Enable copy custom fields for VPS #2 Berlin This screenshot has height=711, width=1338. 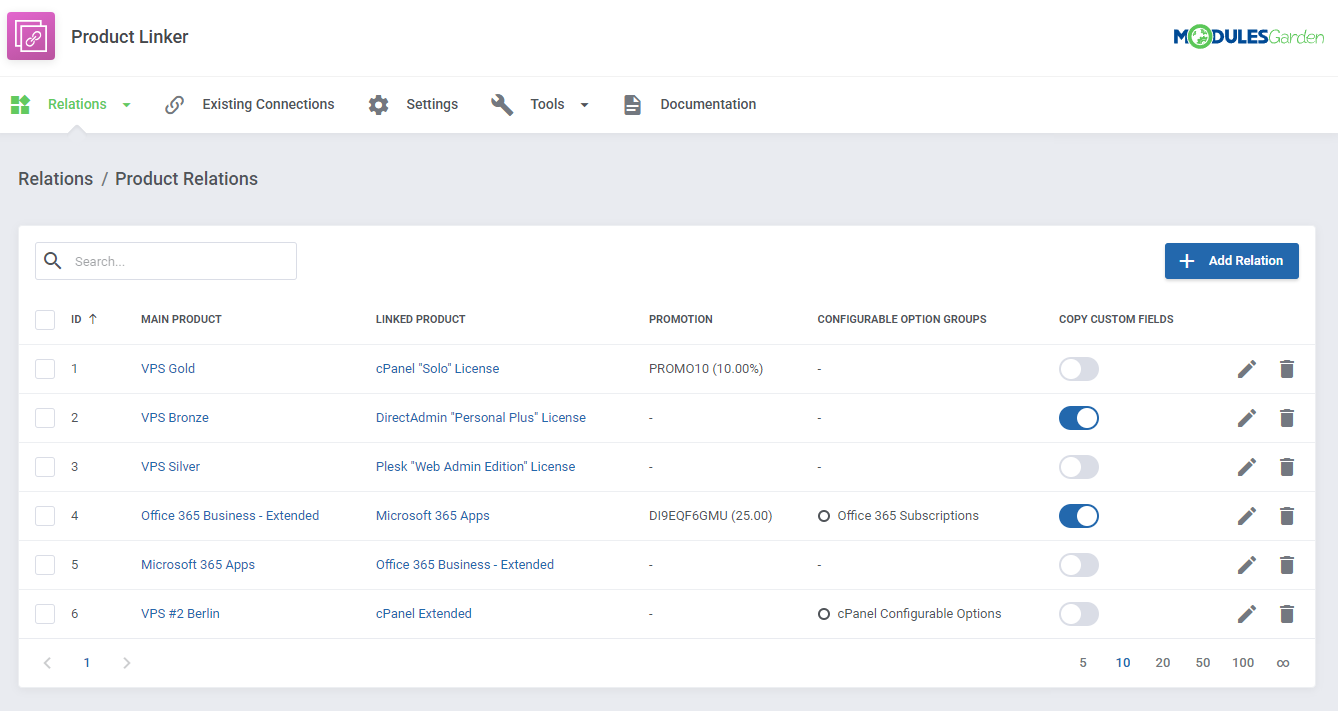click(1079, 614)
